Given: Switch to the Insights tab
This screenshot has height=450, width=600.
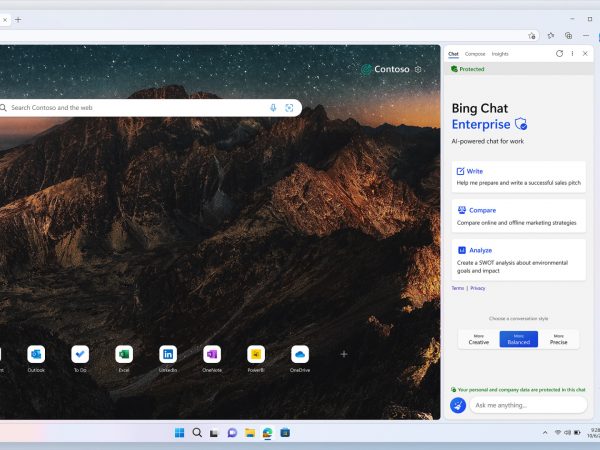Looking at the screenshot, I should 500,54.
